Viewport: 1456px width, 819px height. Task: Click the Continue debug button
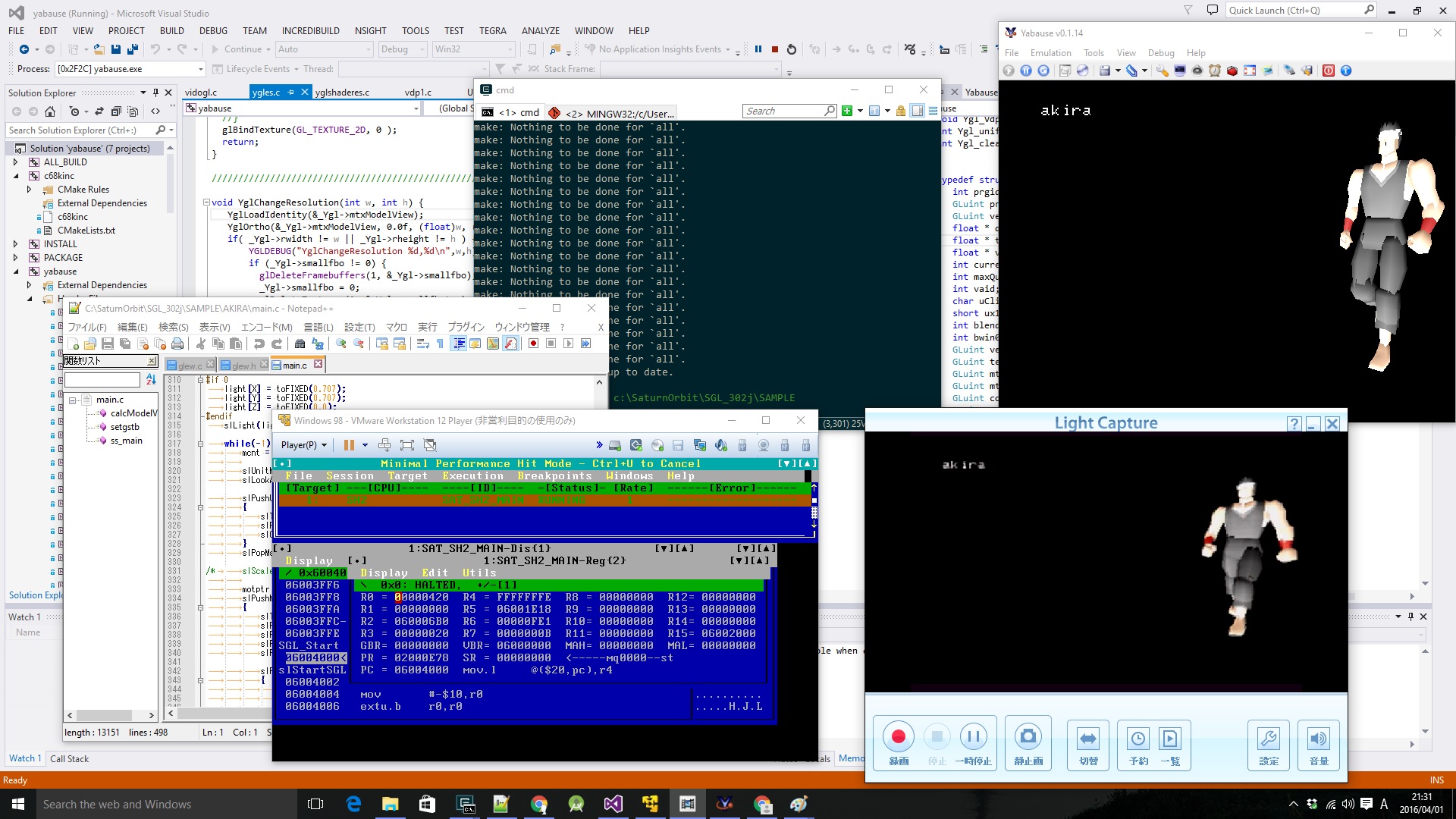237,49
